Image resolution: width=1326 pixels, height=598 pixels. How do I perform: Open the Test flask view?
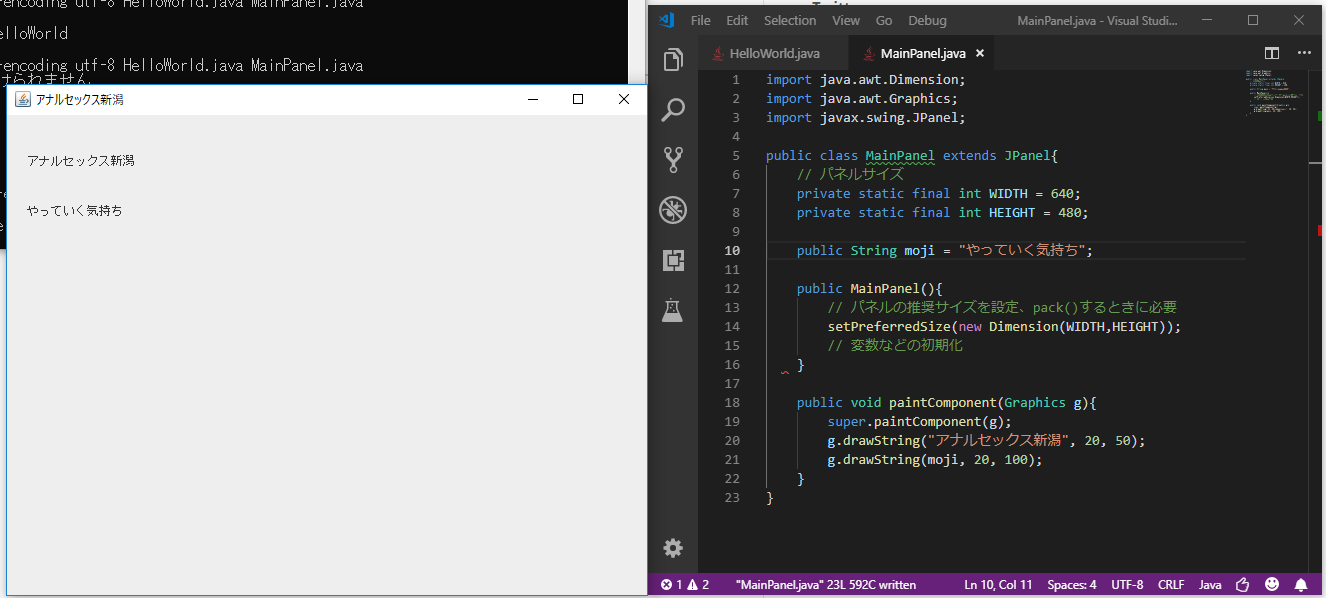coord(673,311)
